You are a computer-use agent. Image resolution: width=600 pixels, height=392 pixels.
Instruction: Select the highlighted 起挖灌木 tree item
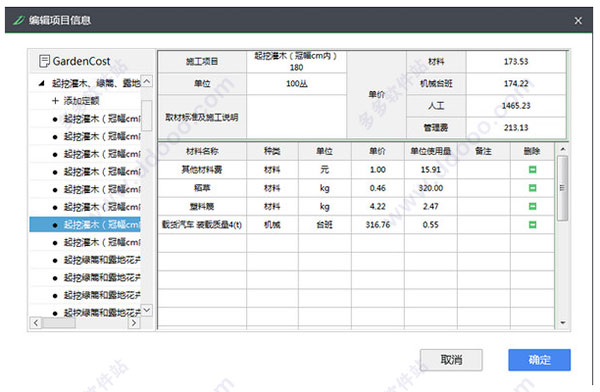coord(85,225)
